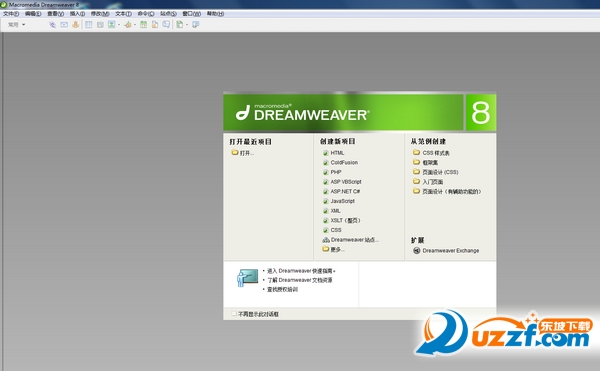Open the 常用 insert category dropdown
The width and height of the screenshot is (600, 371).
point(17,24)
